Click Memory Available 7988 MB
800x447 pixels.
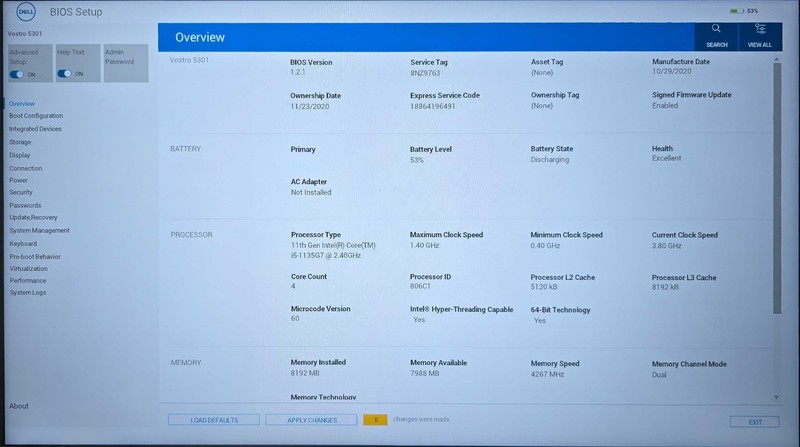click(x=424, y=374)
